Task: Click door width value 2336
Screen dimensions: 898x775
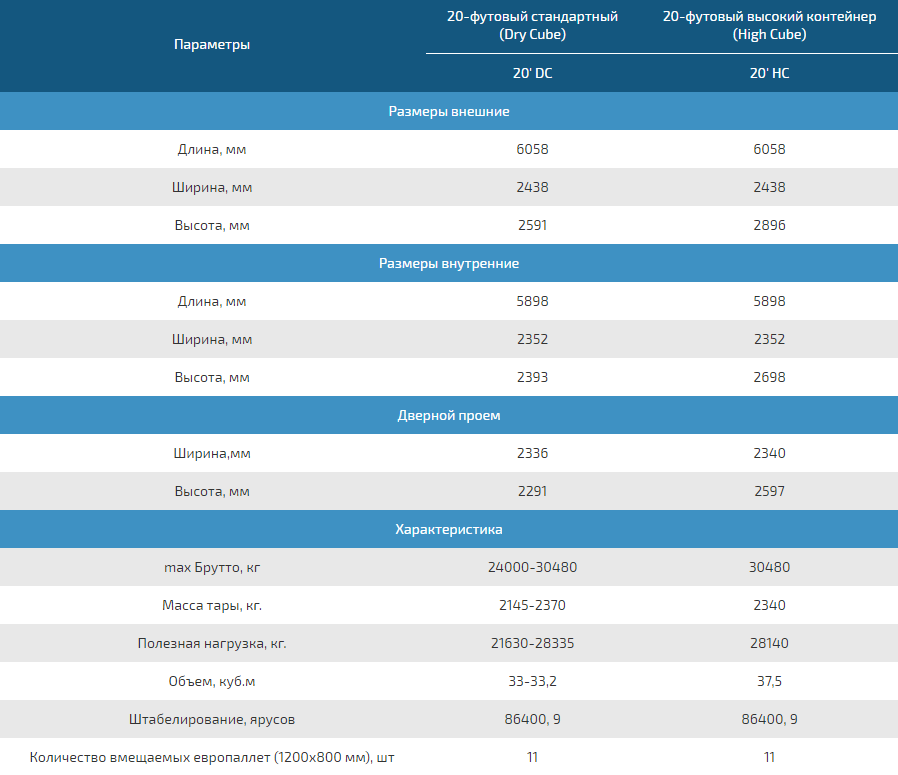Action: click(x=533, y=454)
